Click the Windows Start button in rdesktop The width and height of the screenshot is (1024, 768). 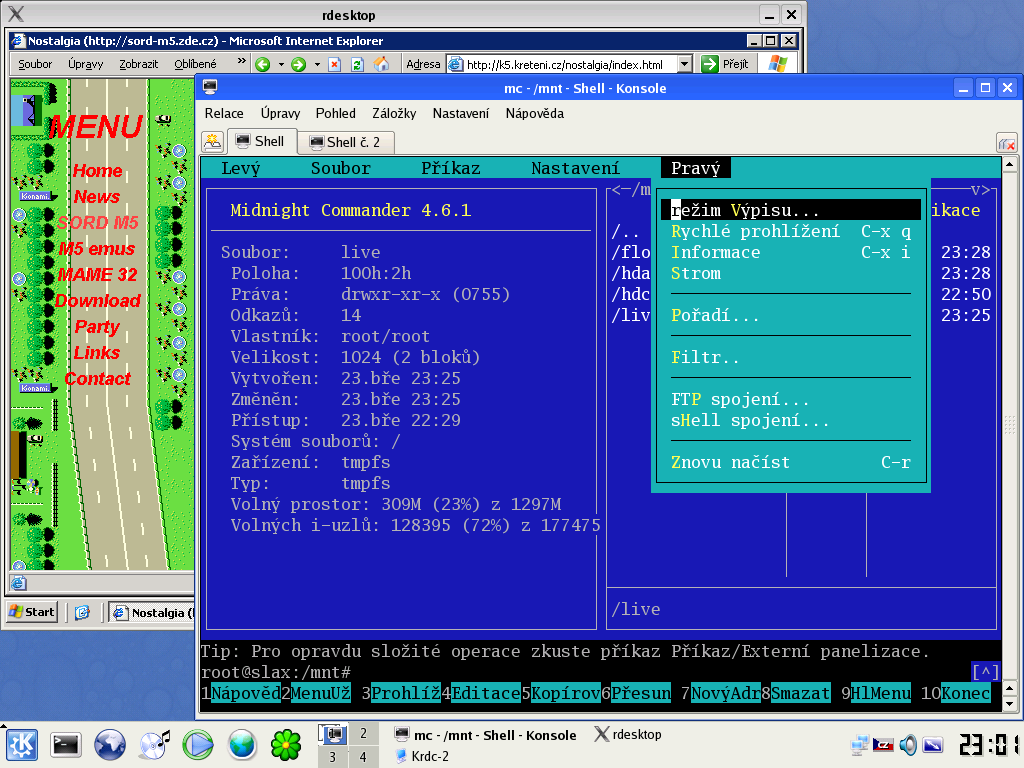point(31,612)
